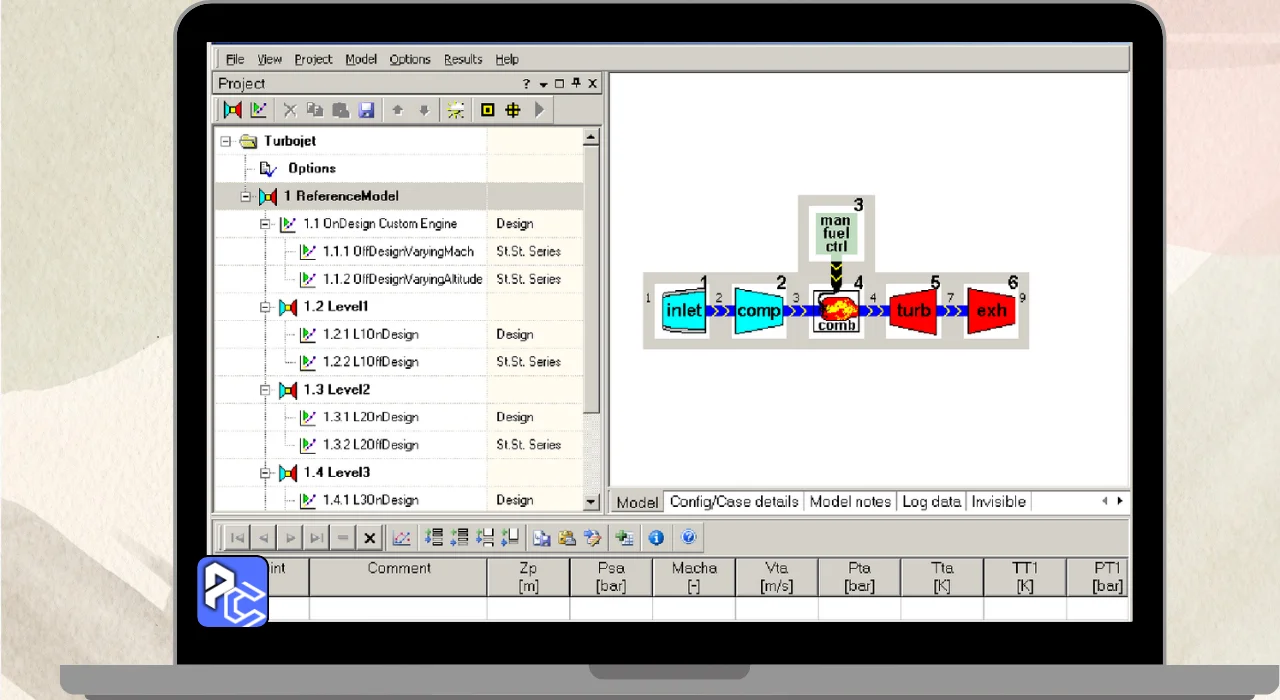Select the comb combustor component in the diagram

point(836,311)
